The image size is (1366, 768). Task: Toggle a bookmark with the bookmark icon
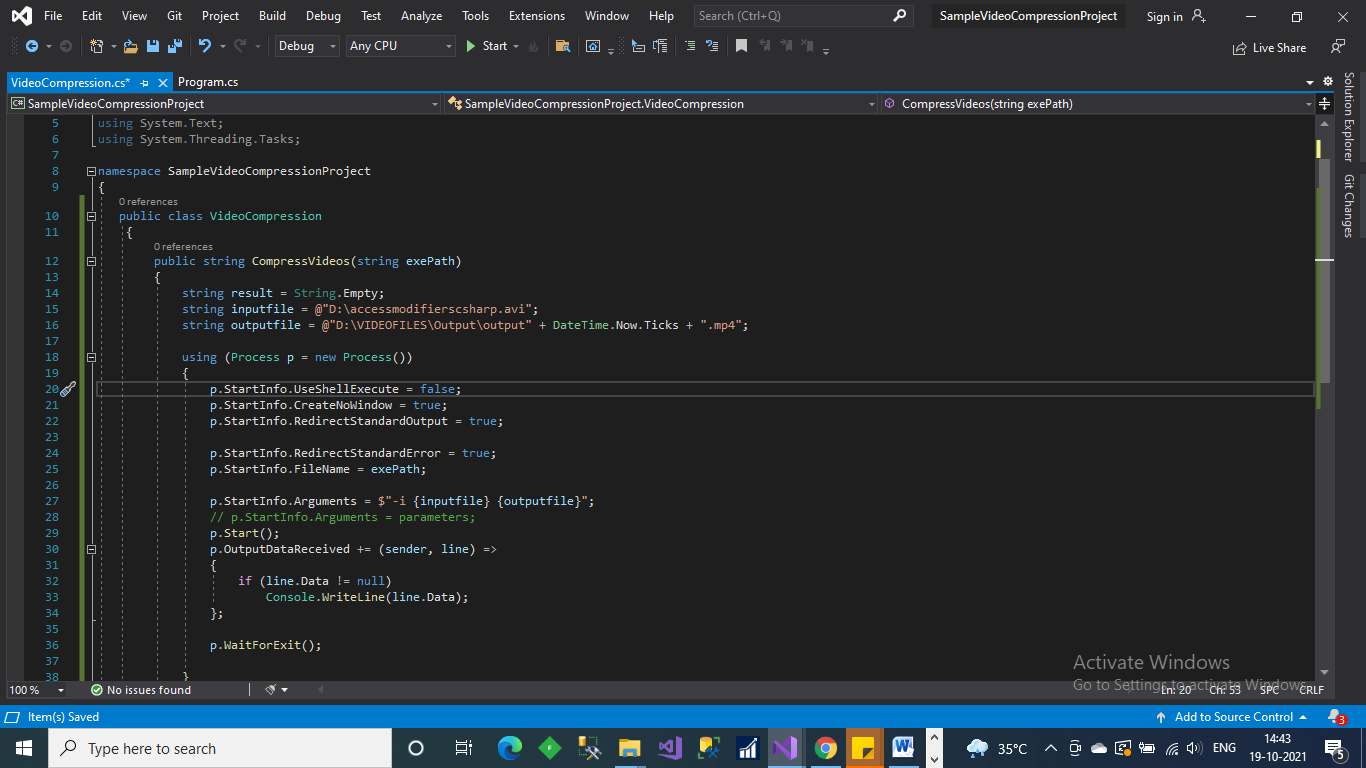click(x=741, y=46)
